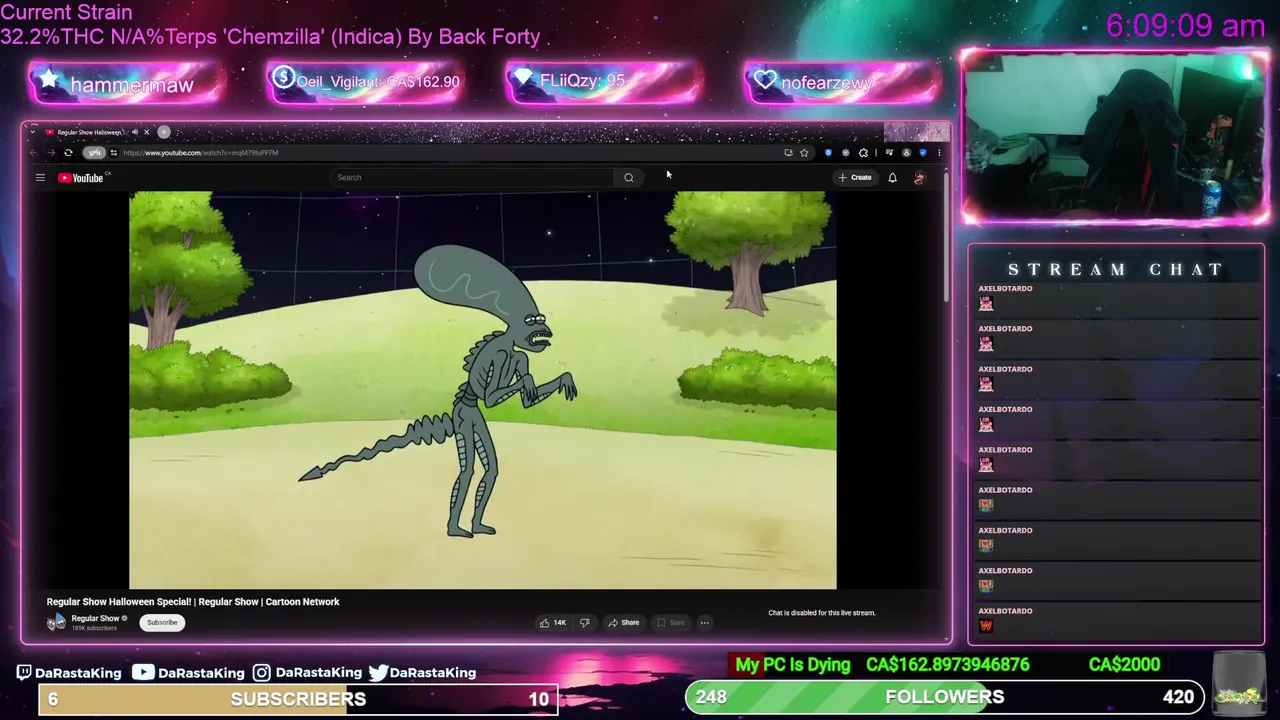Click the FOLLOWERS goal progress bar
Screen dimensions: 1280x720
tap(945, 697)
